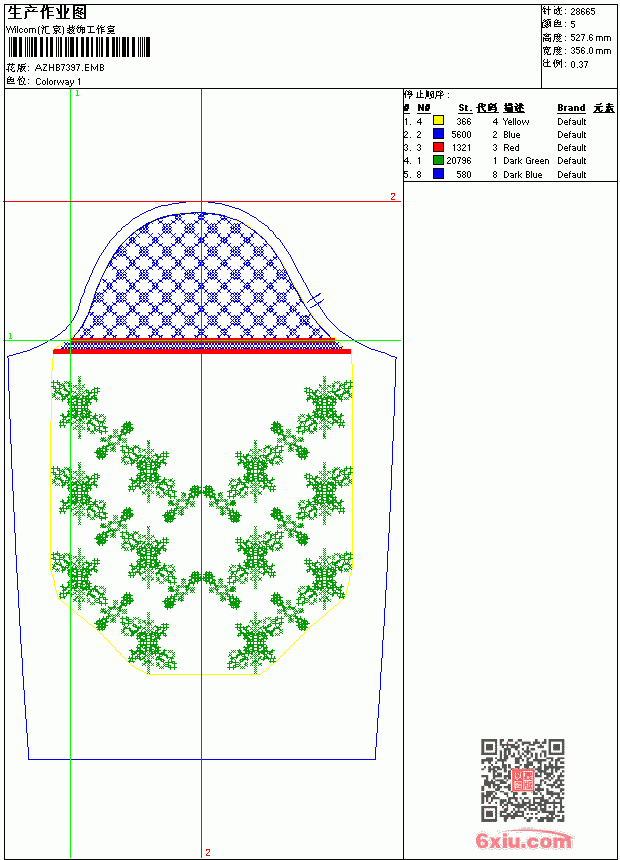Viewport: 620px width, 860px height.
Task: Select the Dark Green row with 20796 stitches
Action: (510, 161)
